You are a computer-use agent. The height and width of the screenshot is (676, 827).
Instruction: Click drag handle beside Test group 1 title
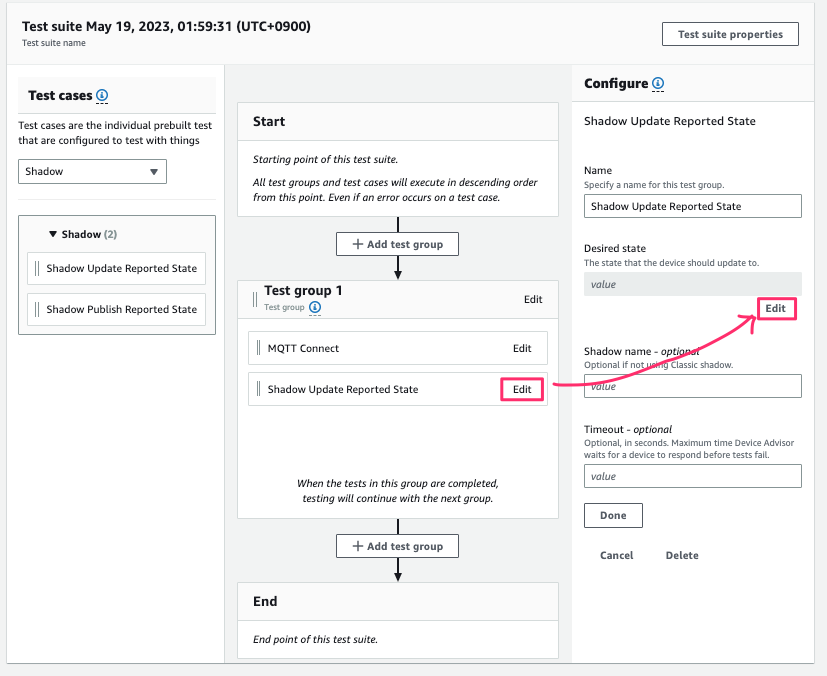[253, 297]
